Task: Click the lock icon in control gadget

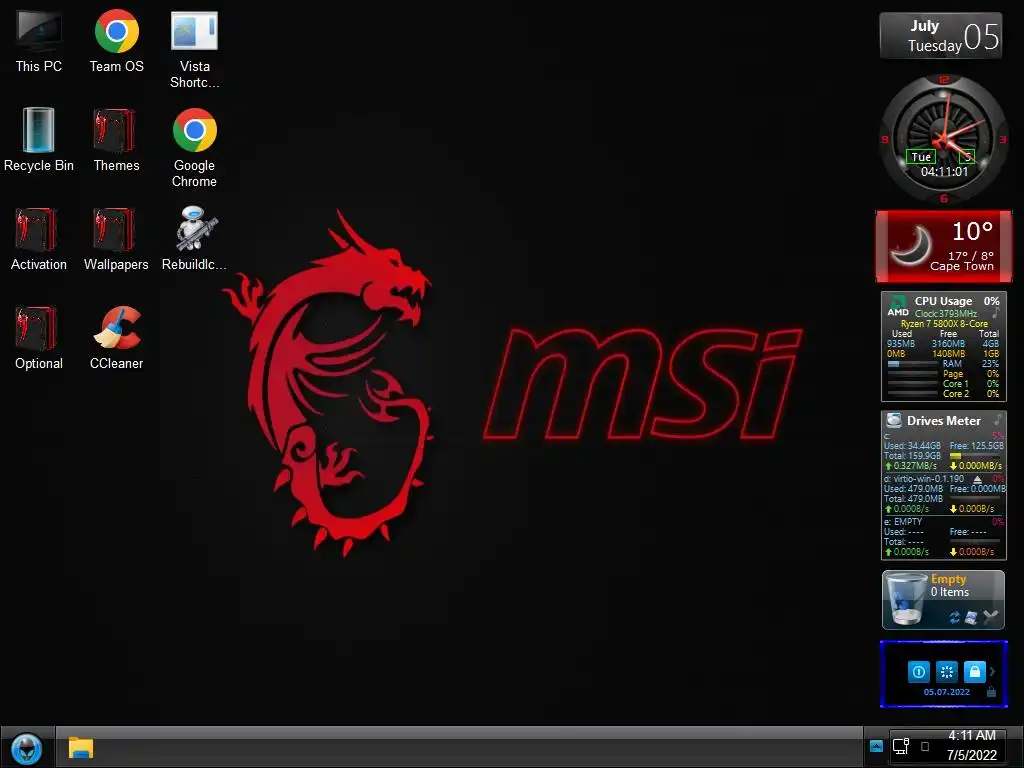Action: tap(974, 671)
